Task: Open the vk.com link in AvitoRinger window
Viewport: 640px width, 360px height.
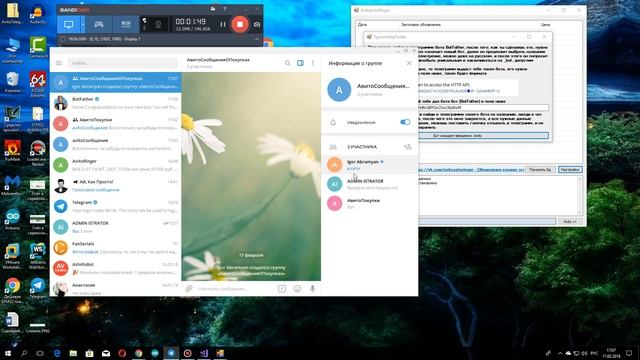Action: coord(471,169)
